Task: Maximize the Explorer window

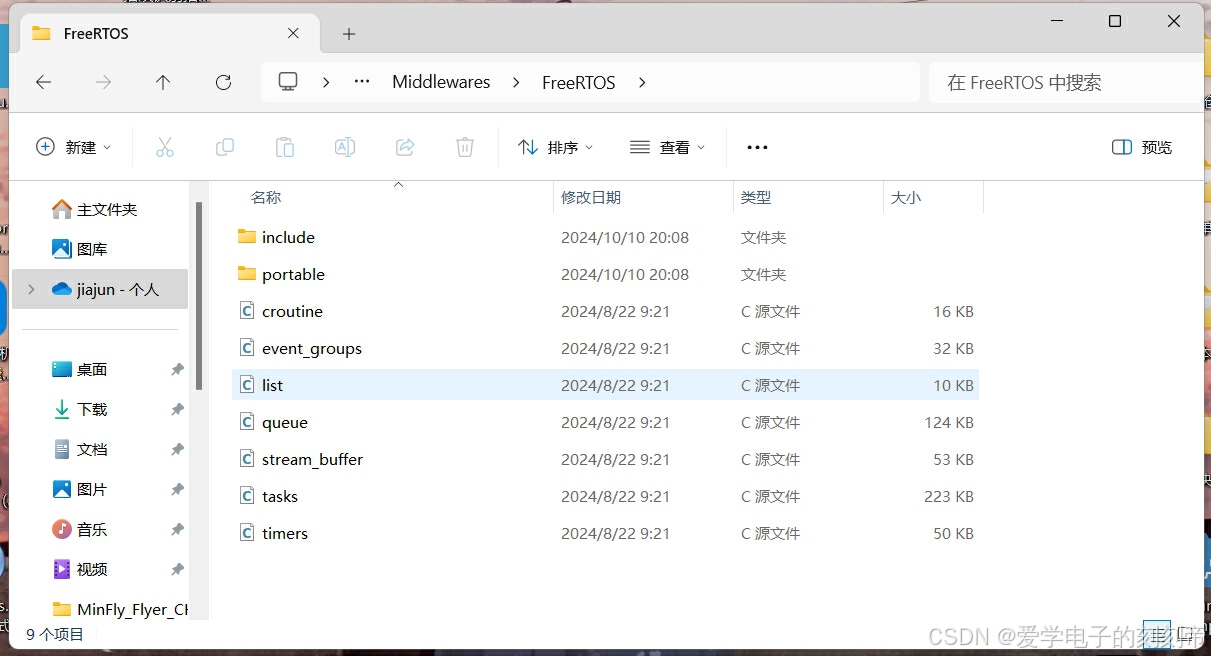Action: pyautogui.click(x=1115, y=21)
